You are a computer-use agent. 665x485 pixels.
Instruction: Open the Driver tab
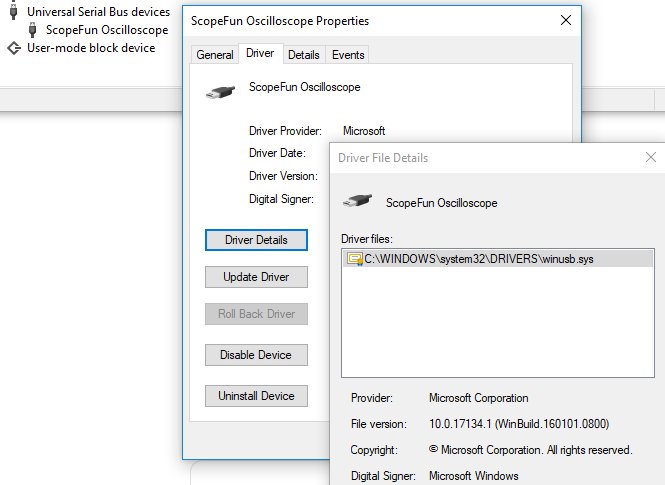(260, 53)
